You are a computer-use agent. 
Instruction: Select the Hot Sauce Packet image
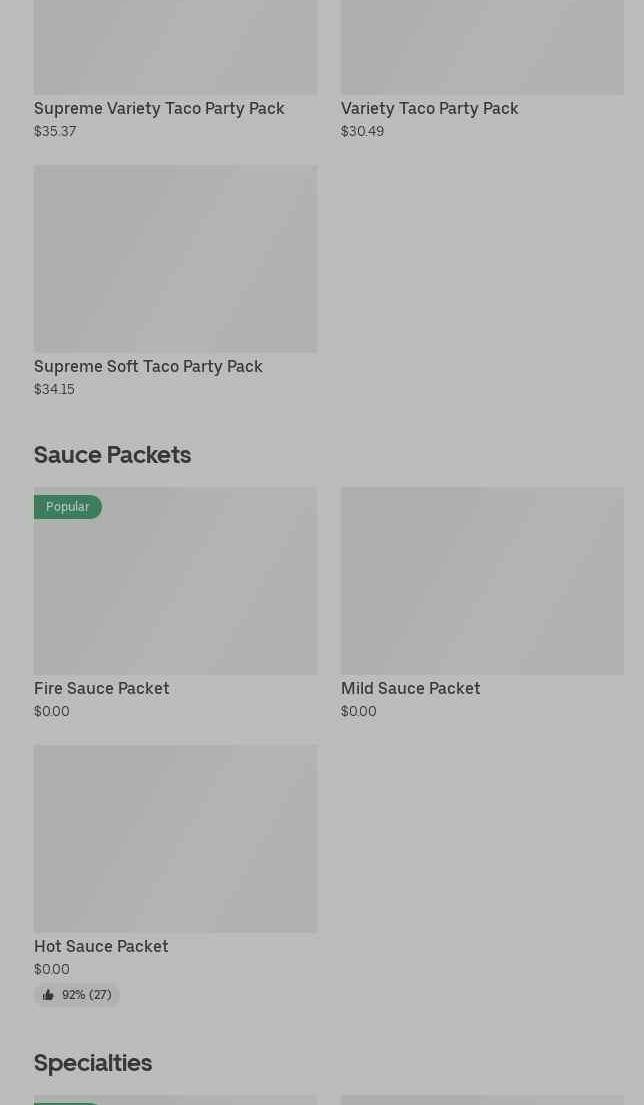coord(175,838)
